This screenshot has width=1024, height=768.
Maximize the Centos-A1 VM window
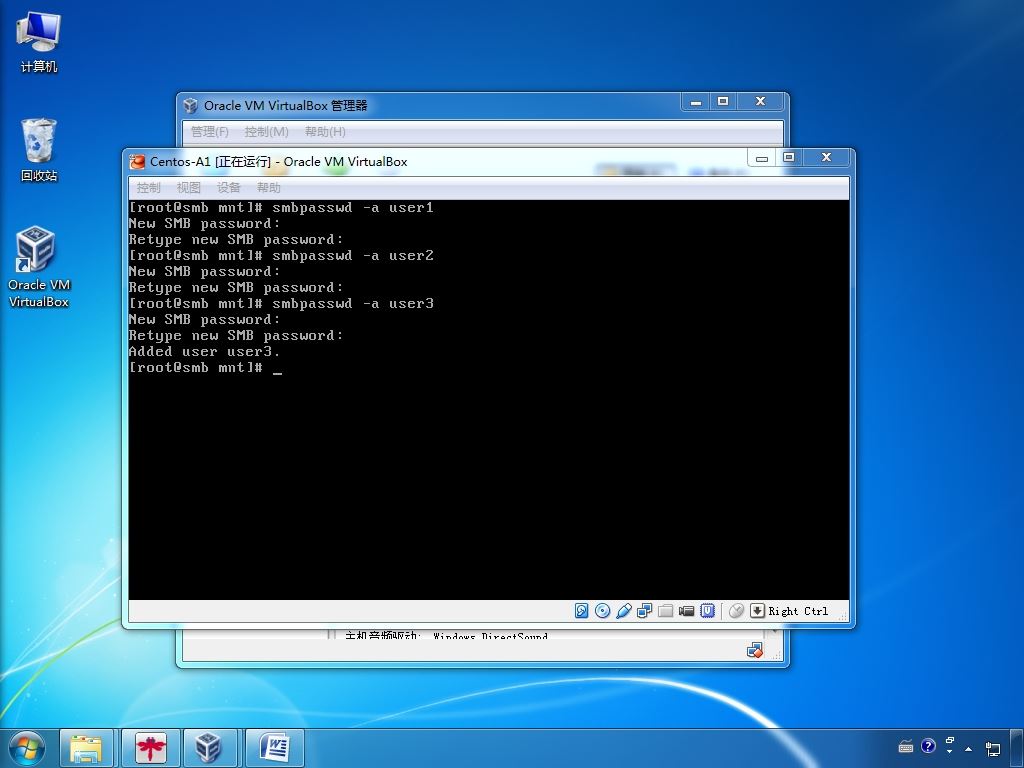(x=789, y=157)
